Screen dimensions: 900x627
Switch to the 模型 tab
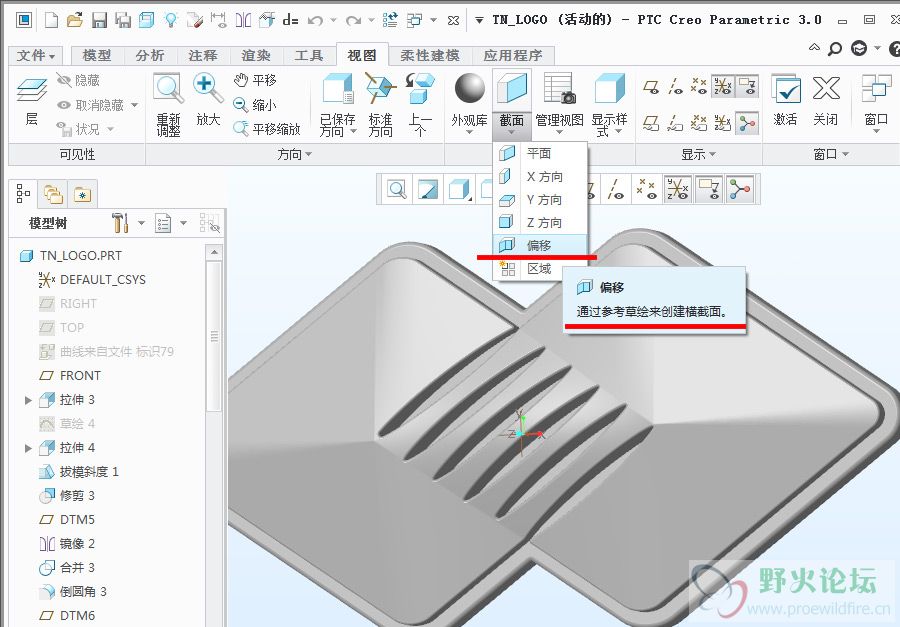97,56
